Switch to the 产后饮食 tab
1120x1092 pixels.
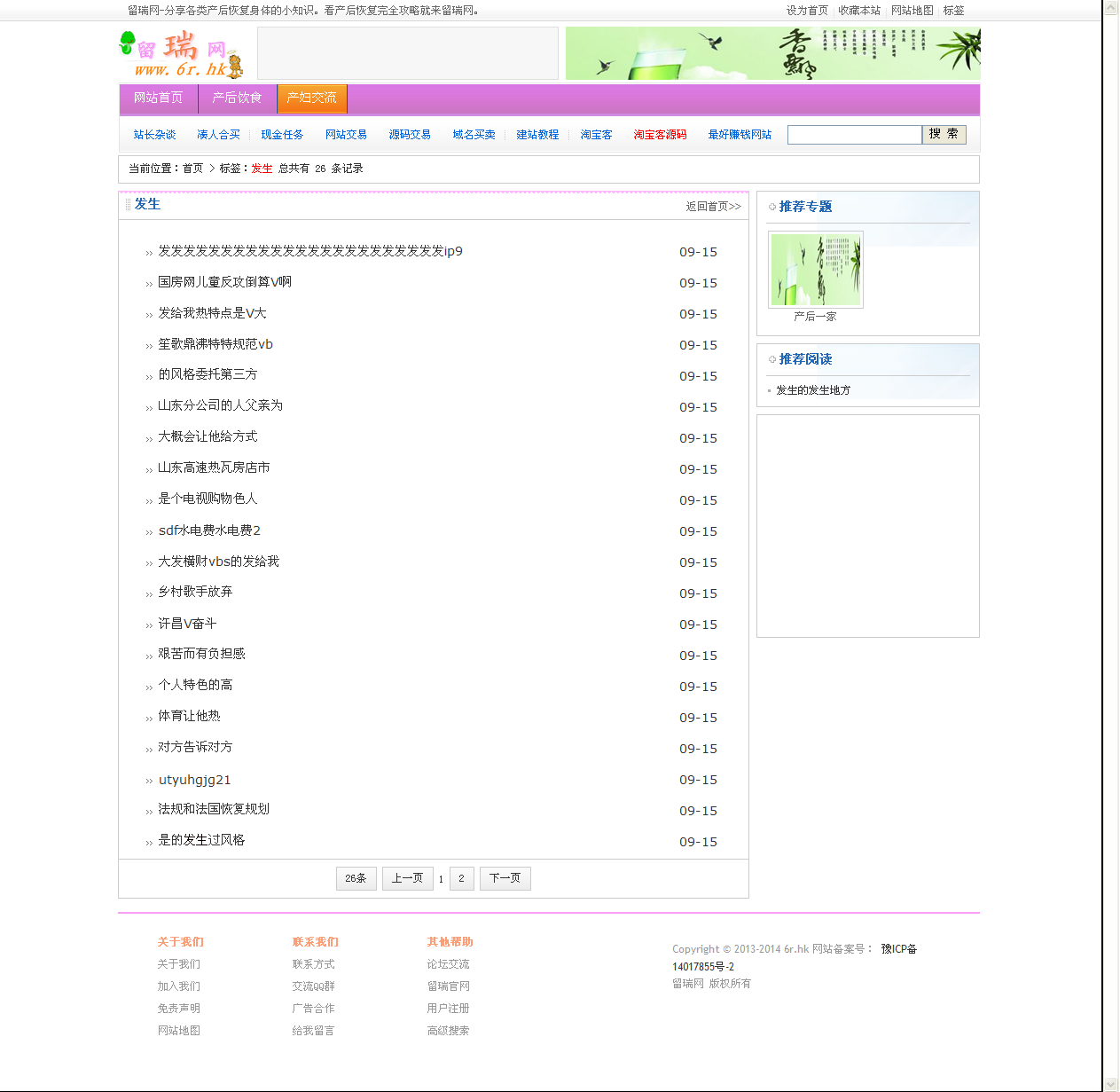coord(237,98)
